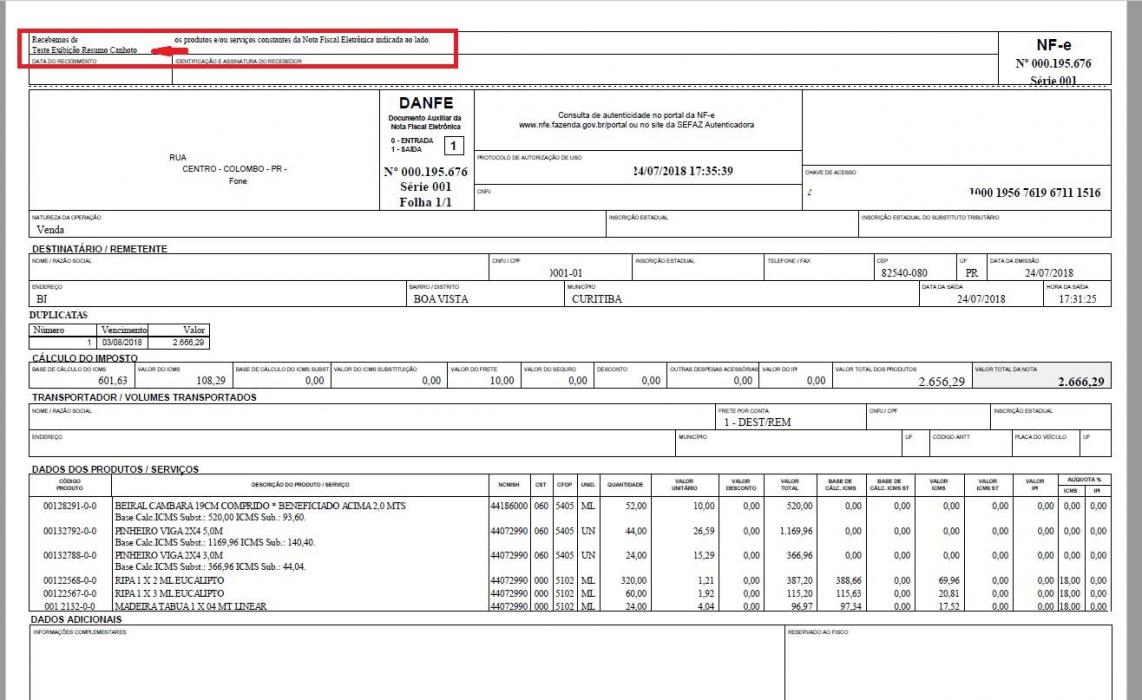Select the date under Data da Emissão

point(1049,273)
